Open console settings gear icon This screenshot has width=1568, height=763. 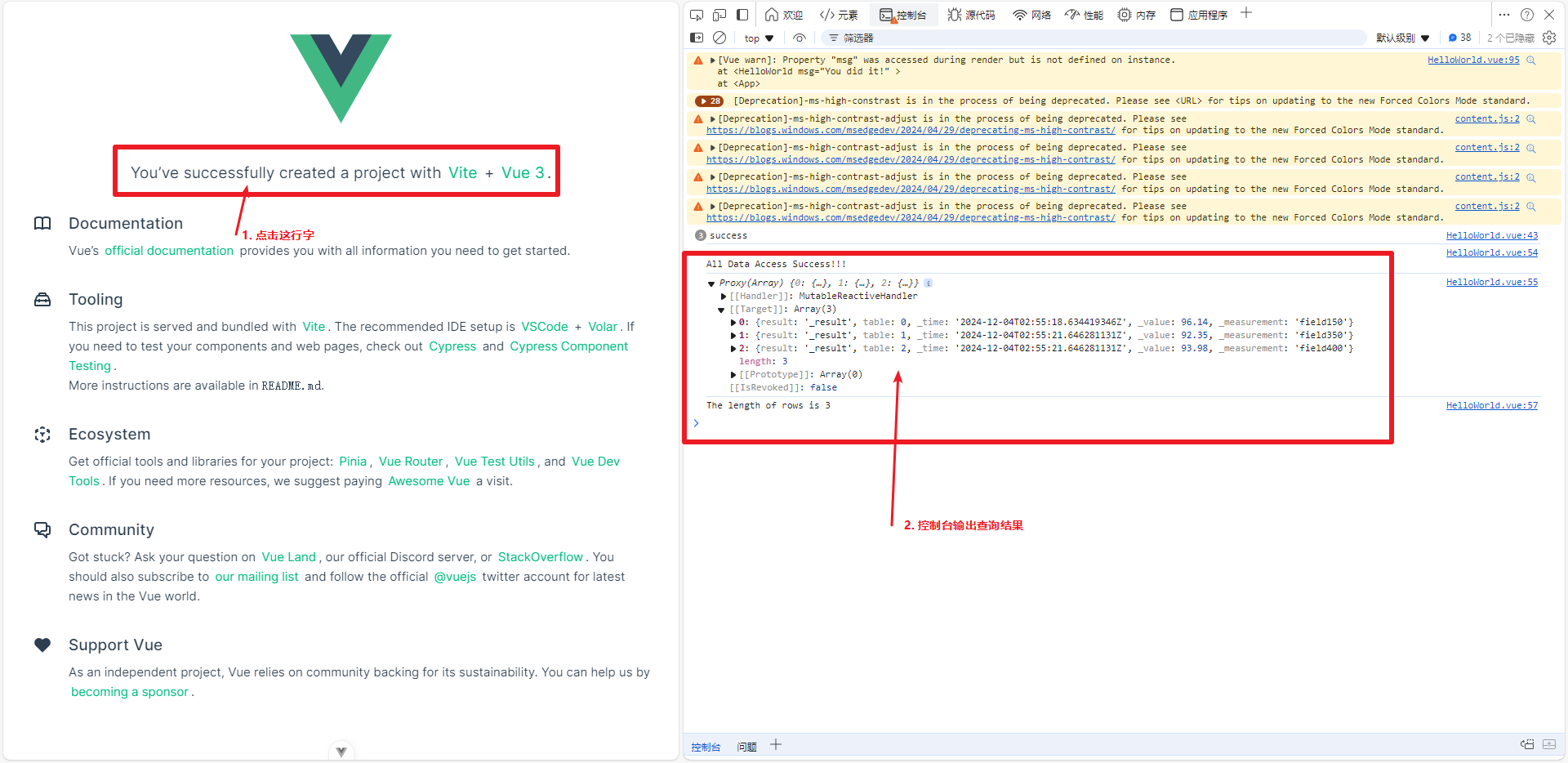coord(1549,38)
